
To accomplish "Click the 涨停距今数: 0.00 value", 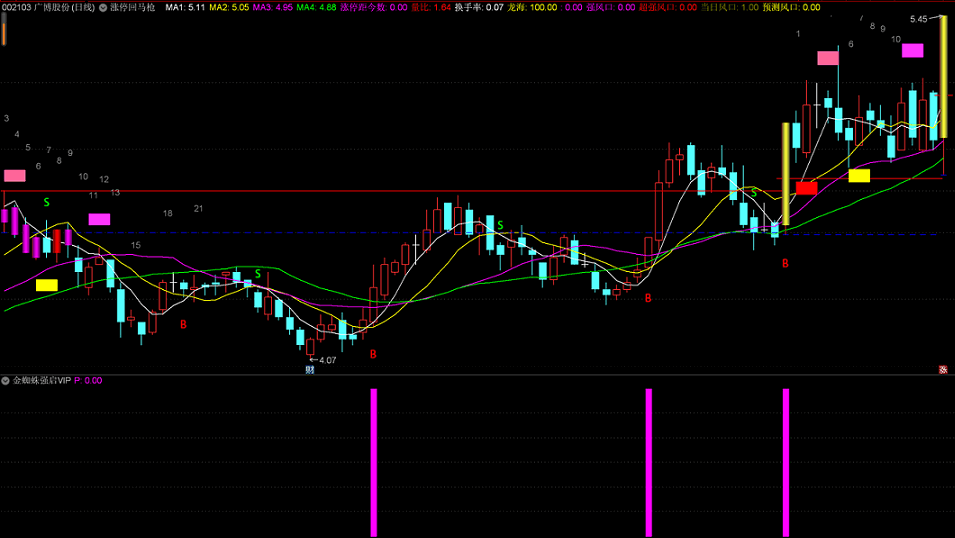I will [373, 7].
